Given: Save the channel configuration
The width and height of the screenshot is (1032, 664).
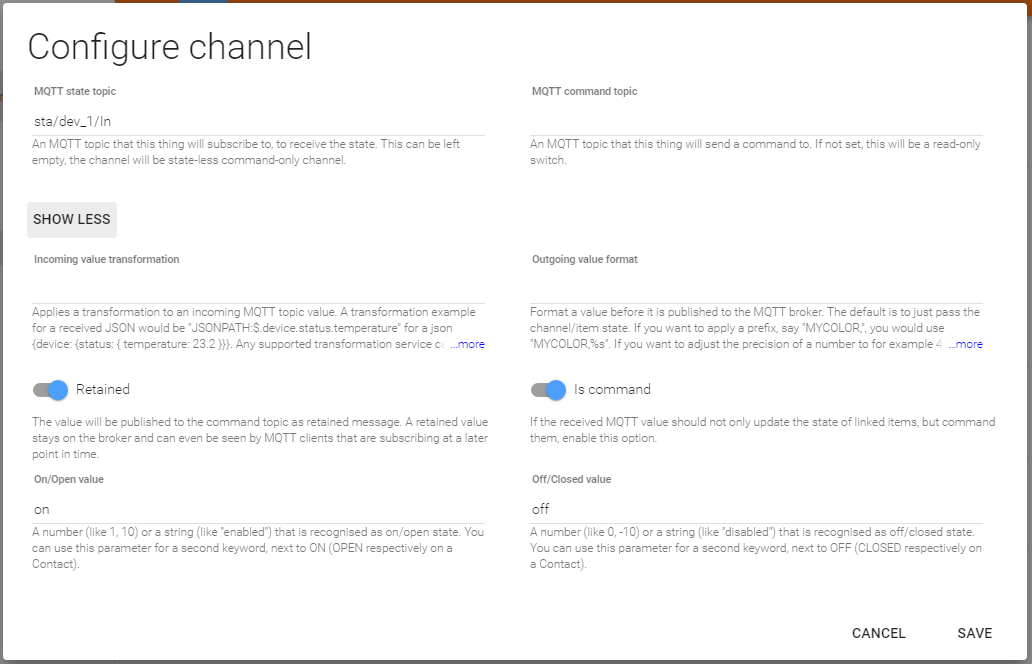Looking at the screenshot, I should click(974, 633).
